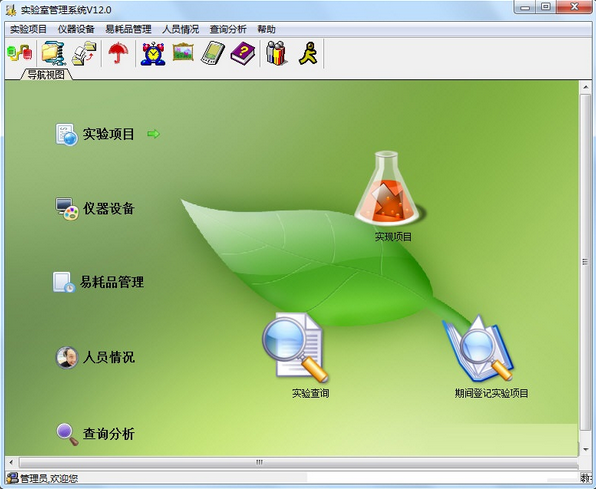This screenshot has height=492, width=596.
Task: Open the alarm clock toolbar icon
Action: point(153,54)
